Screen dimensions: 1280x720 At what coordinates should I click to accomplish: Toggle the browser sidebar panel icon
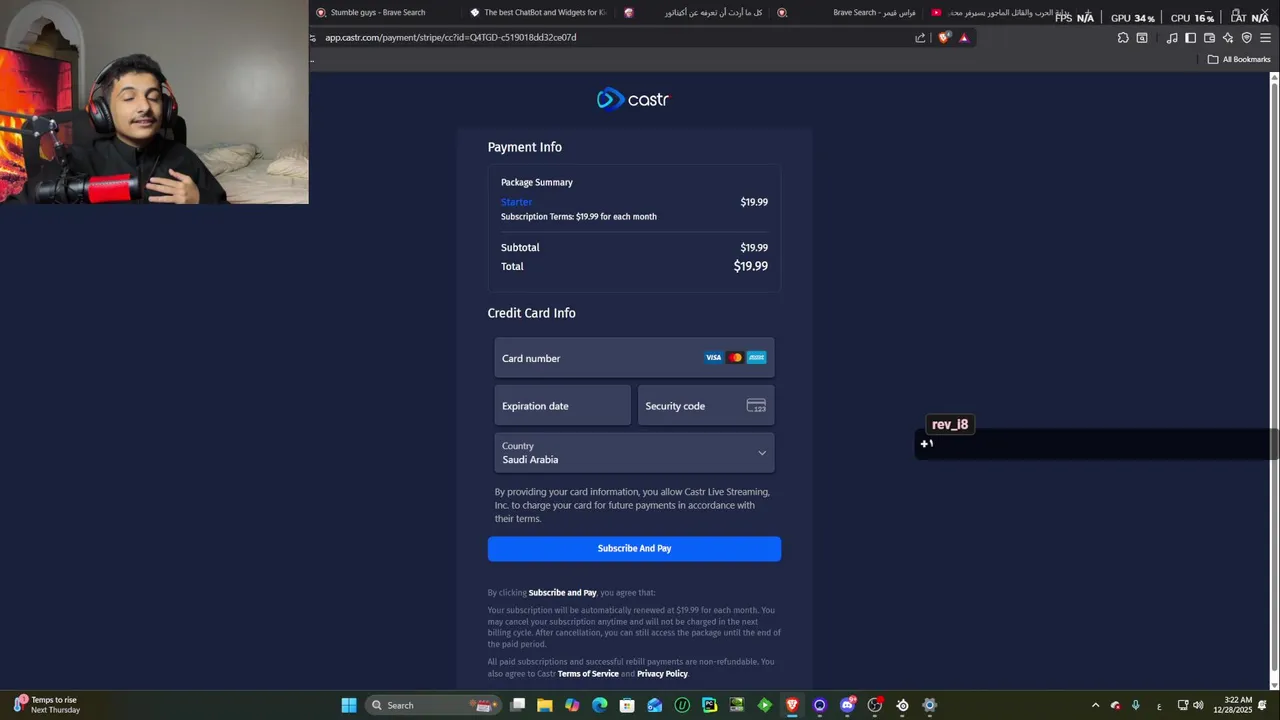coord(1190,38)
